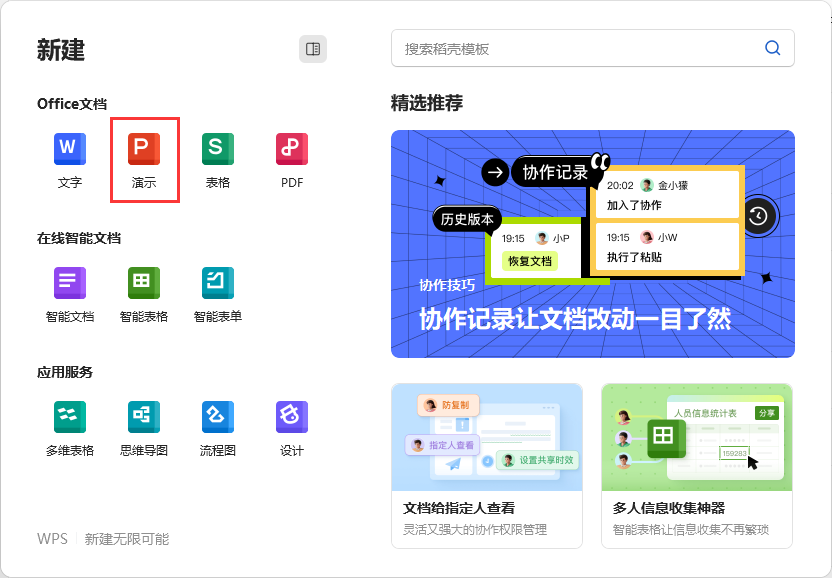
Task: Open the 协作记录 featured banner
Action: click(593, 244)
